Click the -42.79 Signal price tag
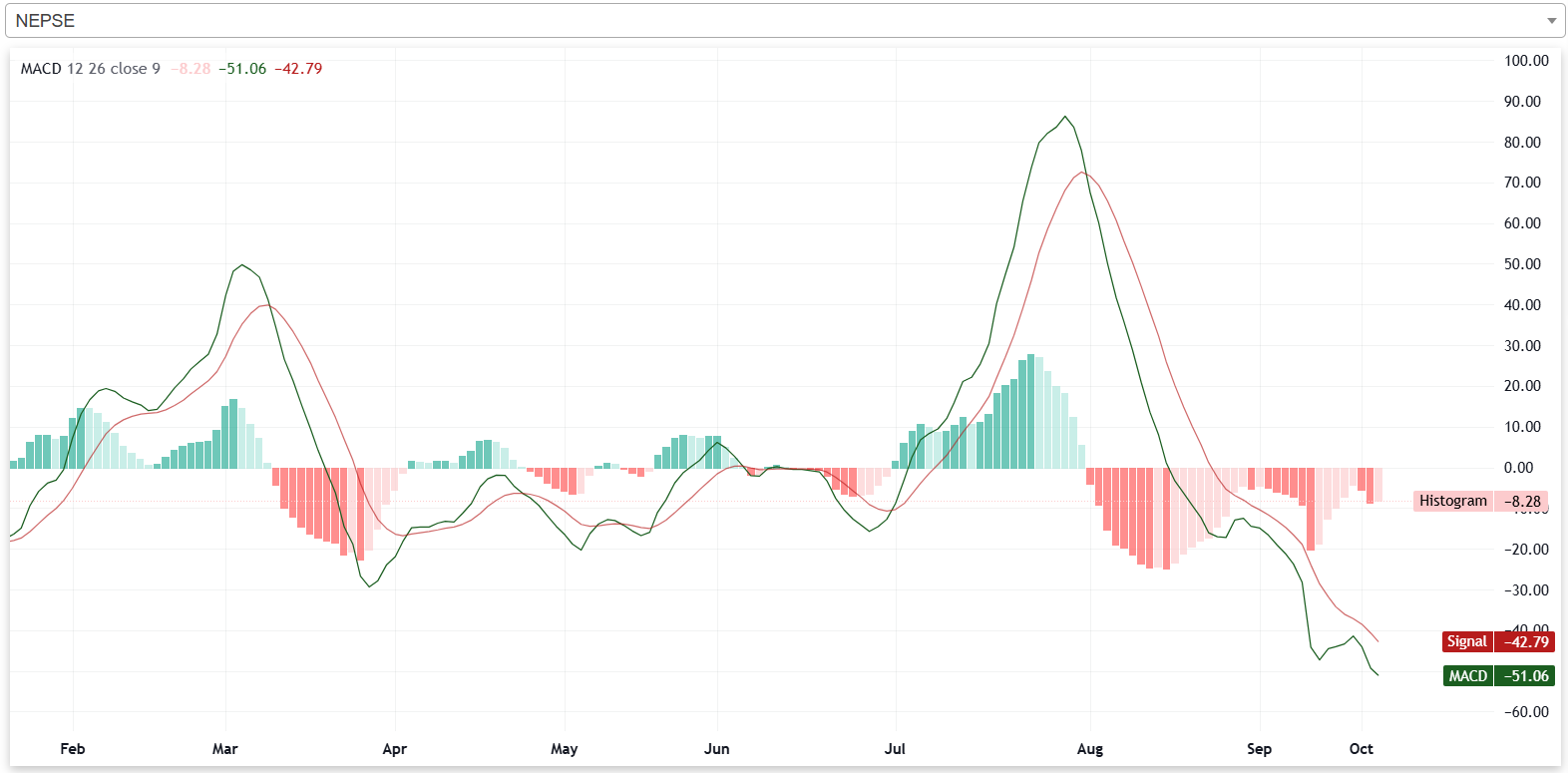1568x773 pixels. (1525, 642)
